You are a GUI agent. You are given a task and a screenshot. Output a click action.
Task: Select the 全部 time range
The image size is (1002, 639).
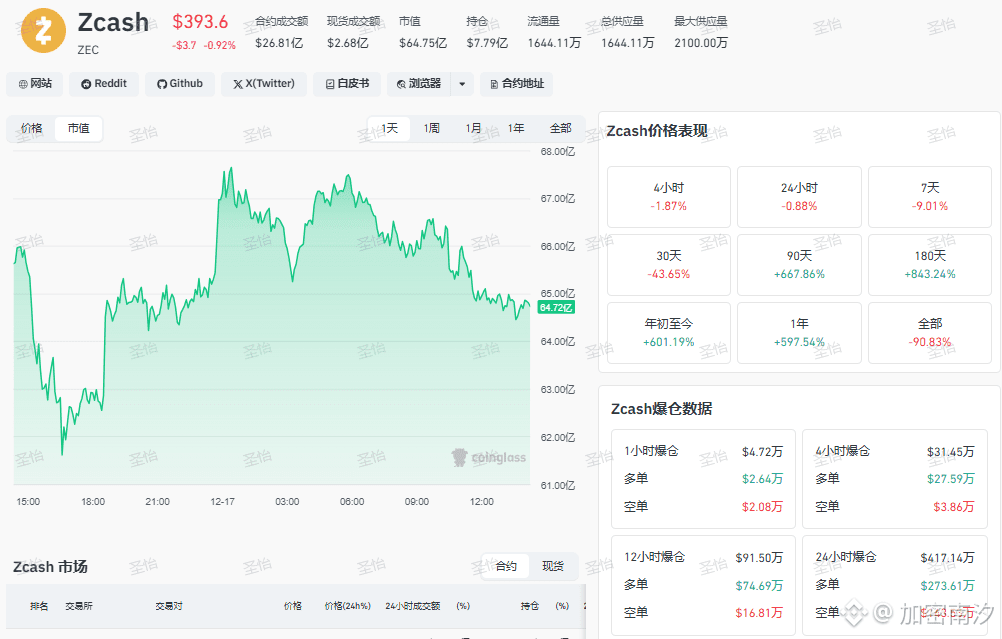pyautogui.click(x=560, y=128)
